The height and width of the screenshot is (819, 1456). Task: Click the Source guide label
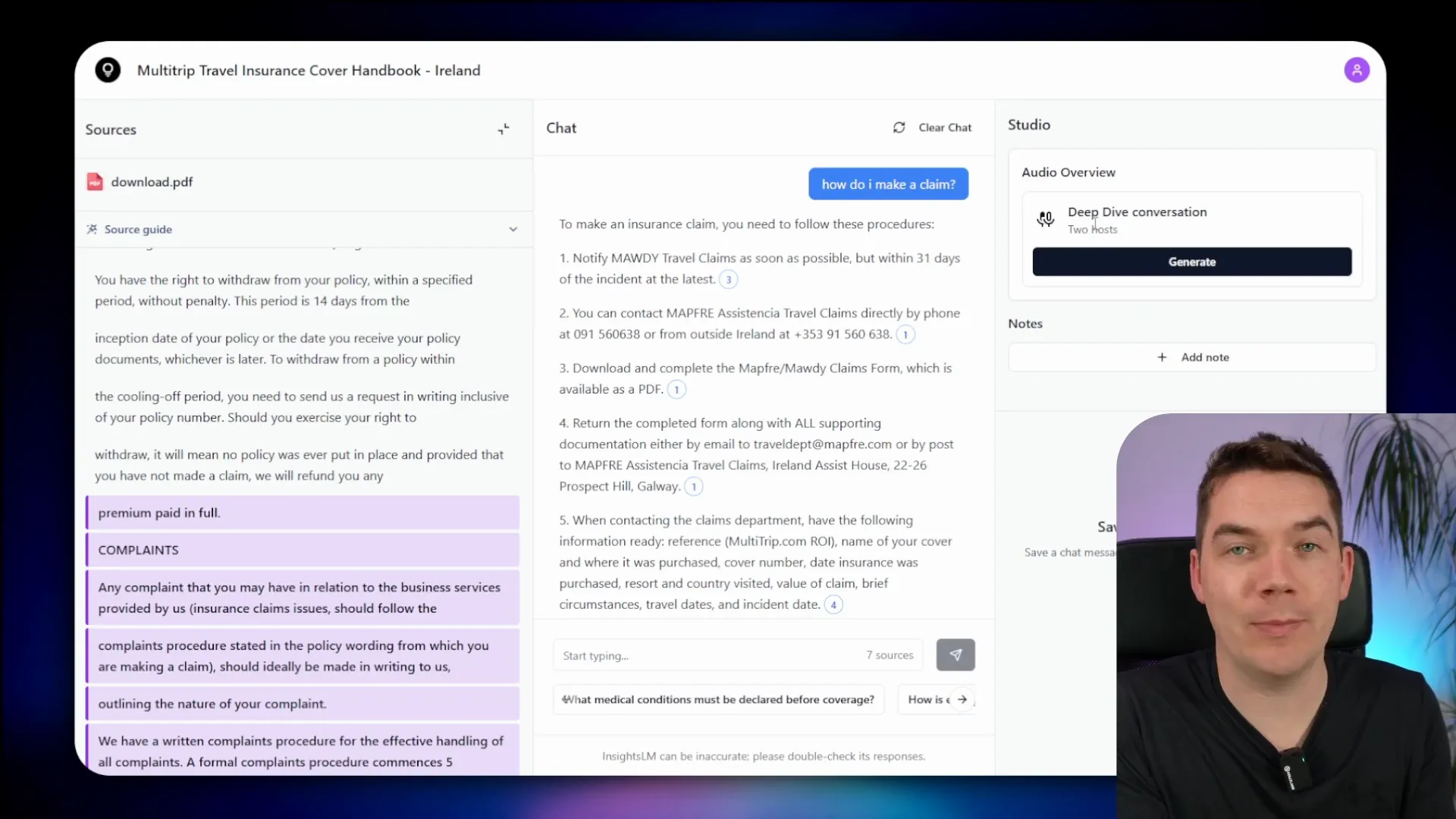138,229
